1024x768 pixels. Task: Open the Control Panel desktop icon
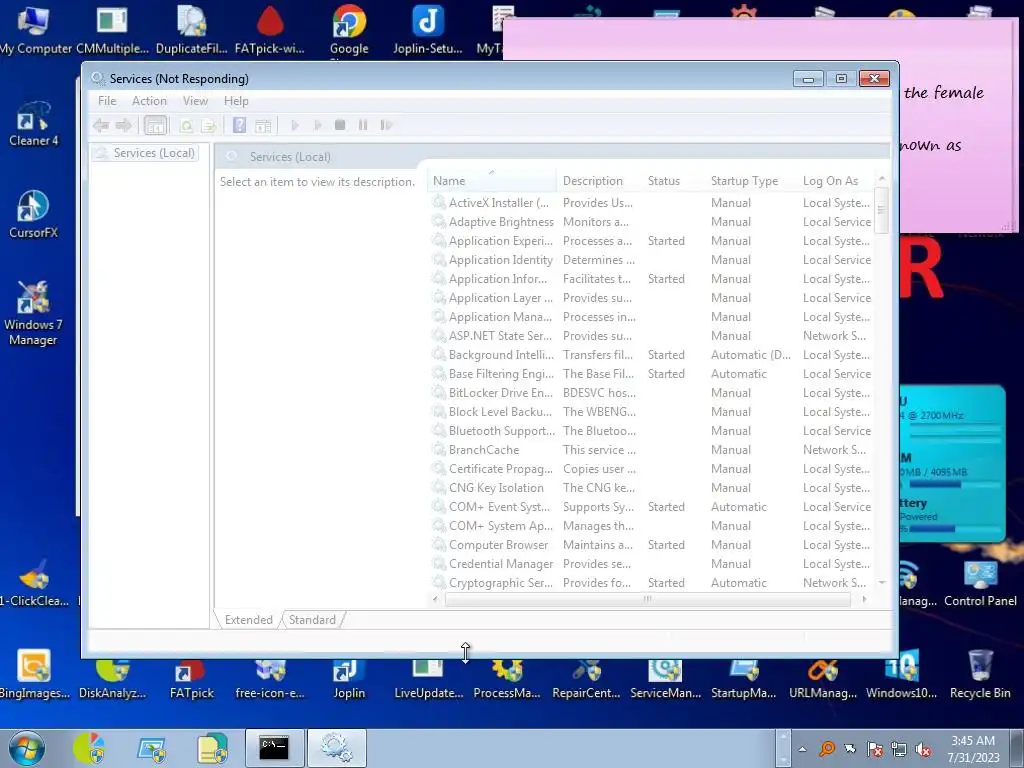980,583
